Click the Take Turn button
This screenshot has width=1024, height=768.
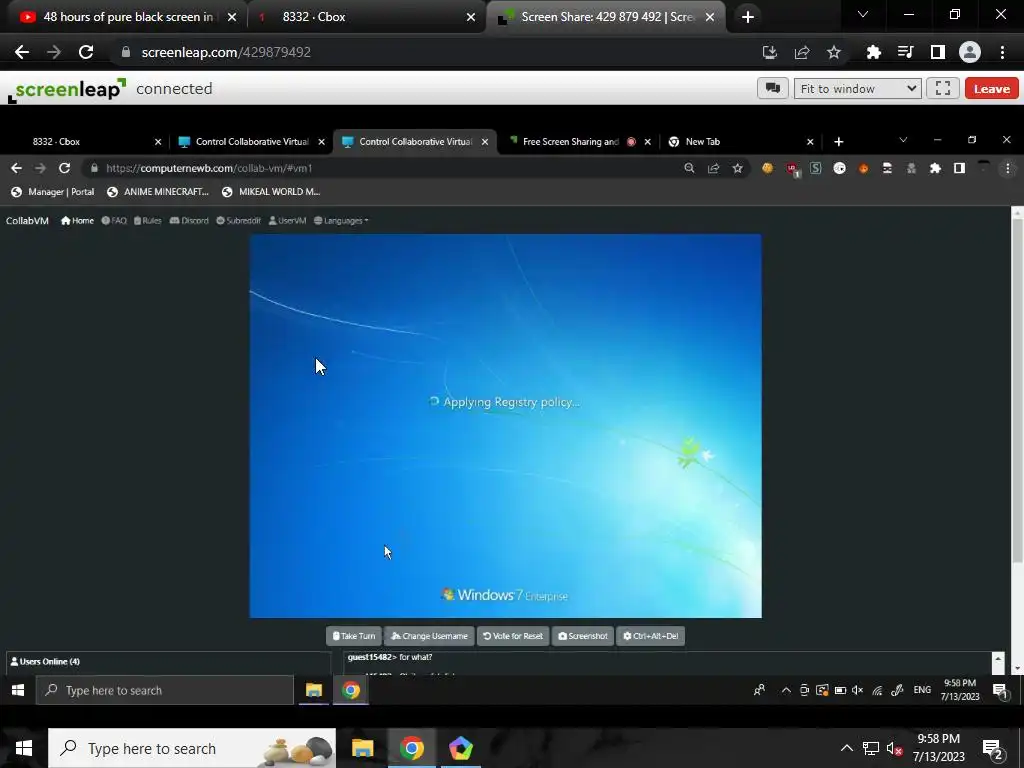tap(354, 636)
